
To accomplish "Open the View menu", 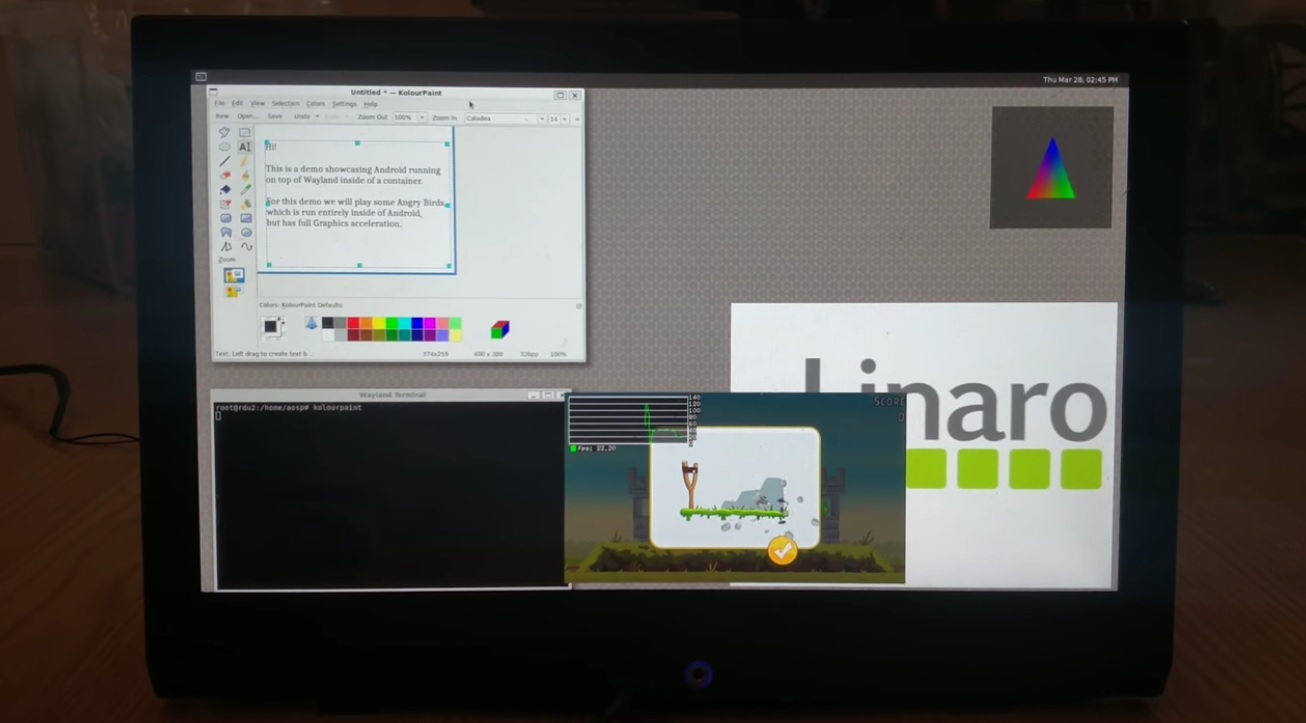I will (x=257, y=103).
